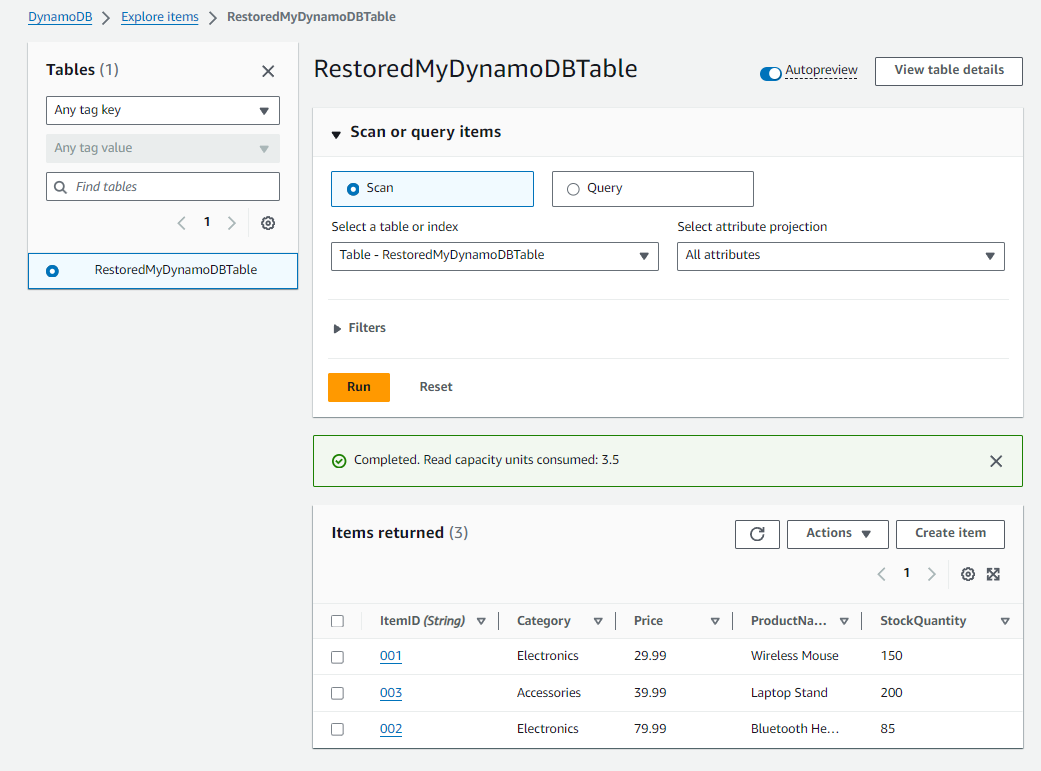Sort by Category column arrow
1041x771 pixels.
pyautogui.click(x=598, y=622)
